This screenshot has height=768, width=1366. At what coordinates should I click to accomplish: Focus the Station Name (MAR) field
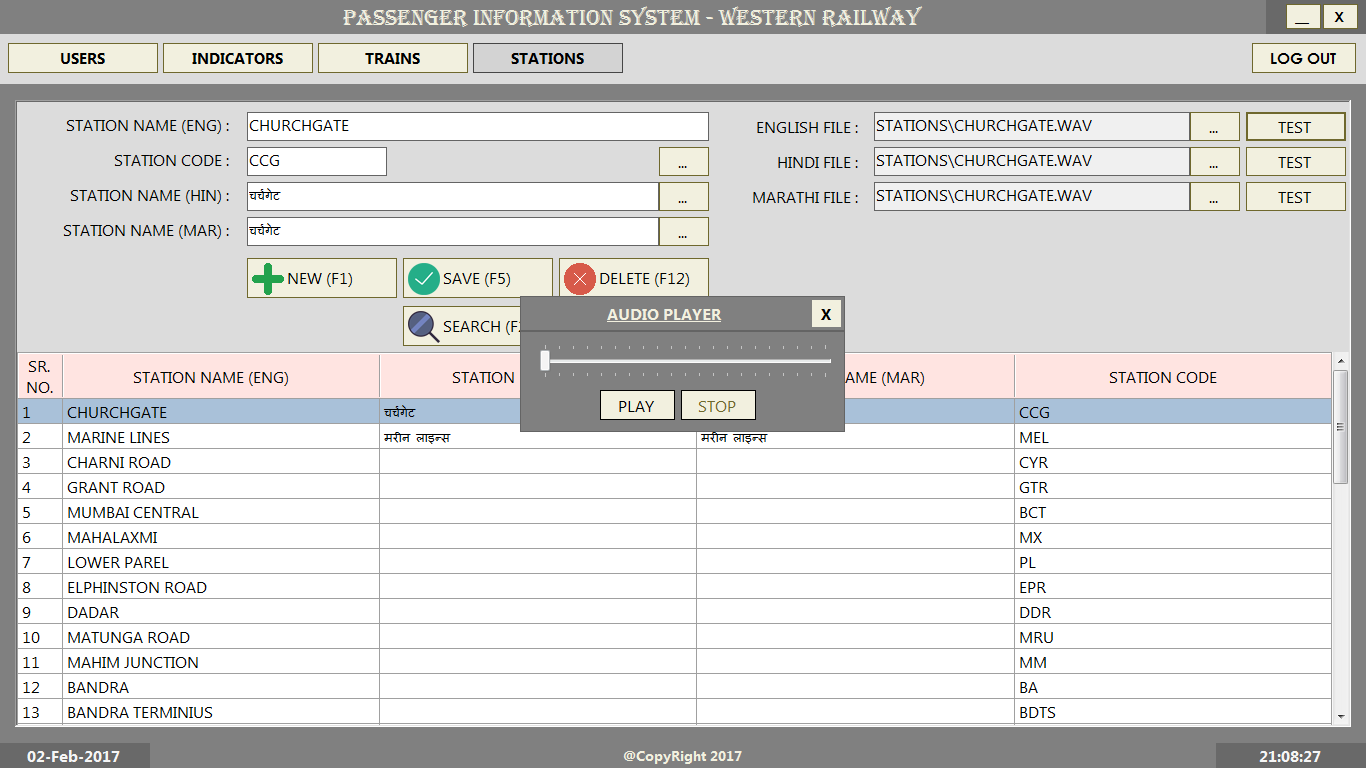click(x=452, y=231)
